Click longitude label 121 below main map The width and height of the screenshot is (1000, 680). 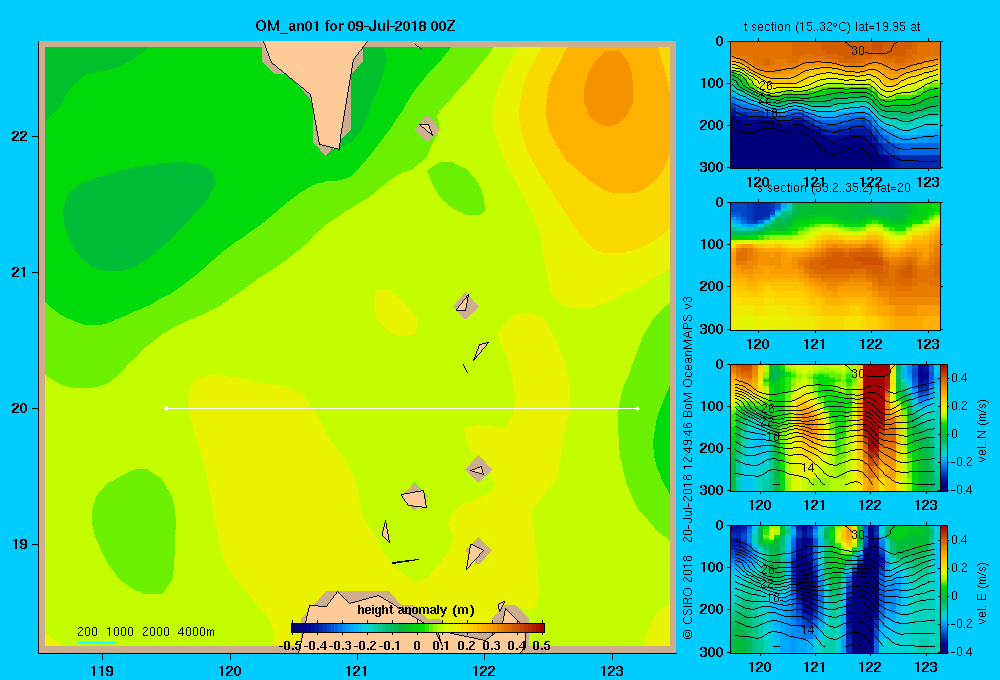click(x=357, y=670)
